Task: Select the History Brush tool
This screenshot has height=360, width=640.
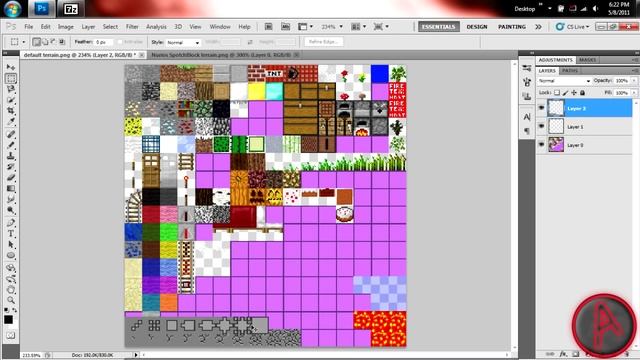Action: tap(11, 167)
